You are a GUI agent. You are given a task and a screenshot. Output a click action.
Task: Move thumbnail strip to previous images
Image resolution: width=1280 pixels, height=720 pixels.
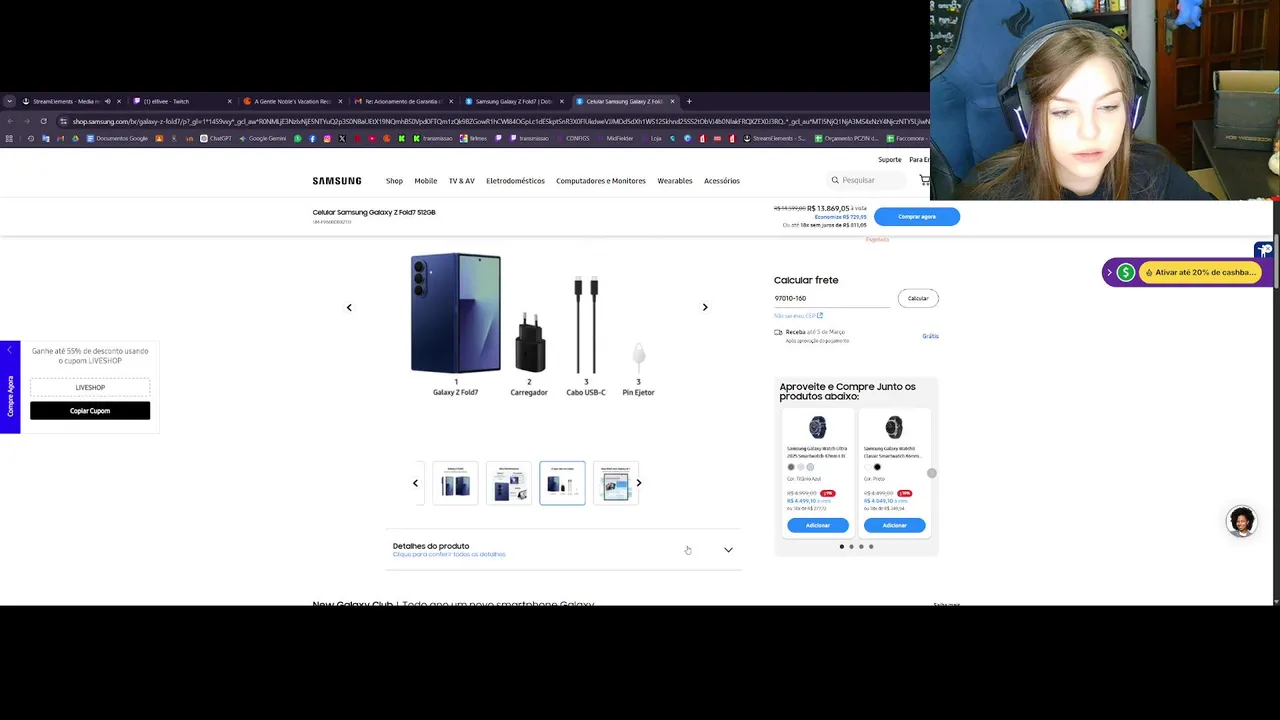pos(416,483)
